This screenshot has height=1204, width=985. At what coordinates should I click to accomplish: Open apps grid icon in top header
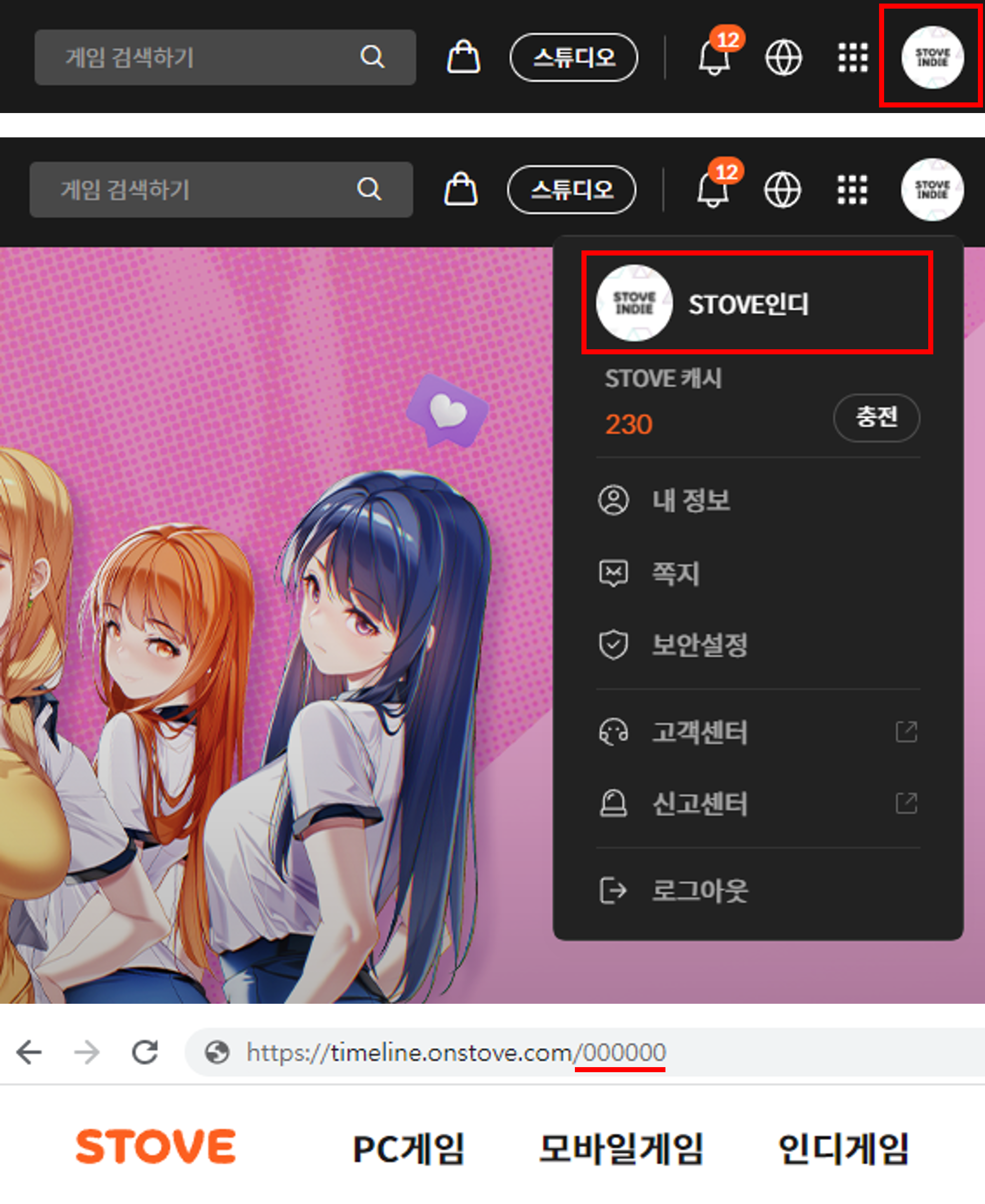point(853,57)
